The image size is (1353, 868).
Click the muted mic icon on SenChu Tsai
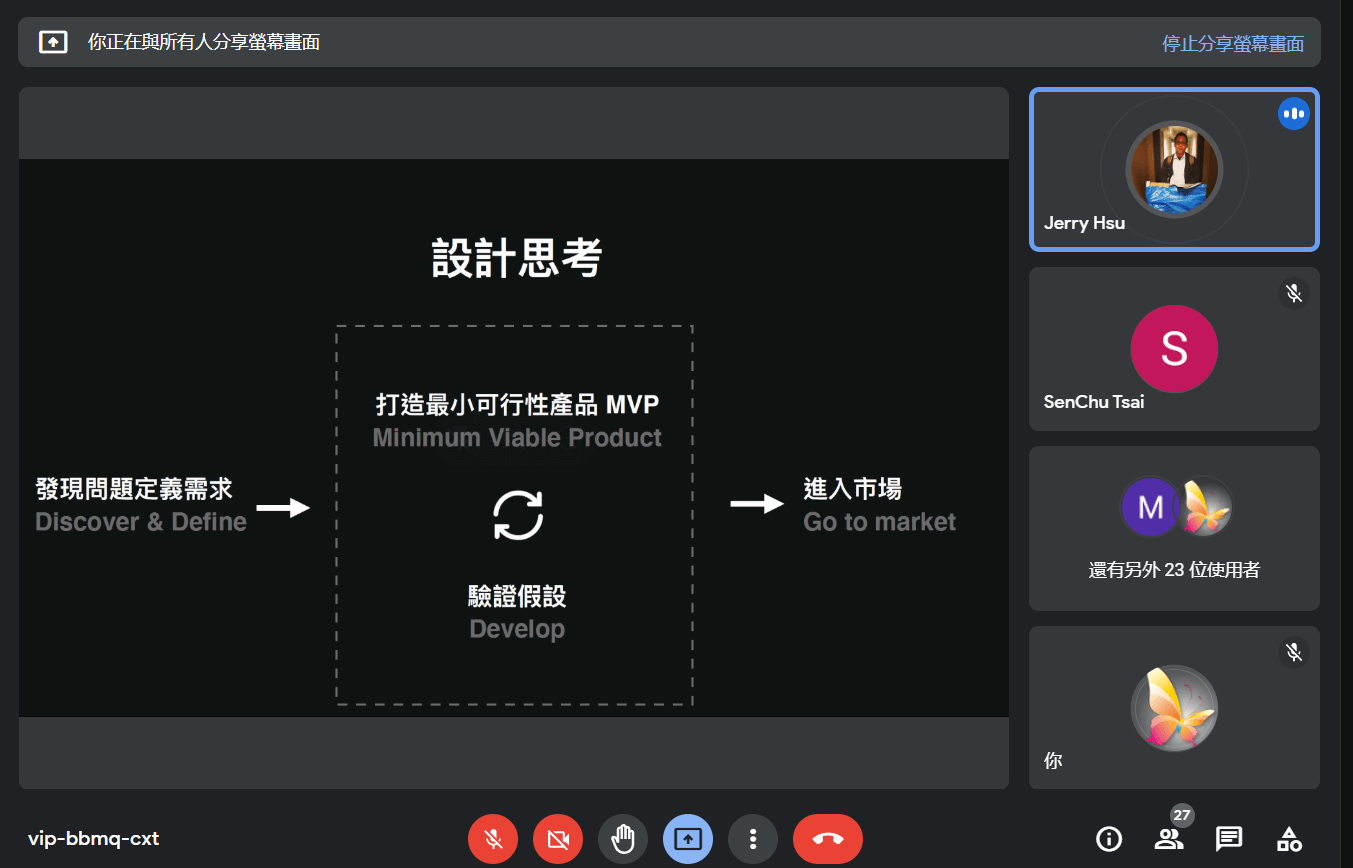(x=1293, y=293)
